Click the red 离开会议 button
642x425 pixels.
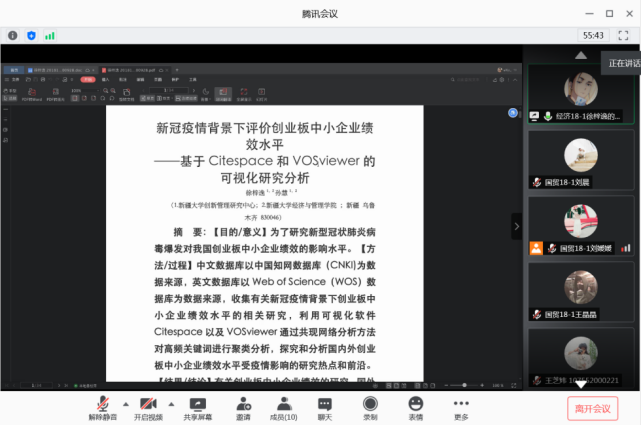(592, 409)
